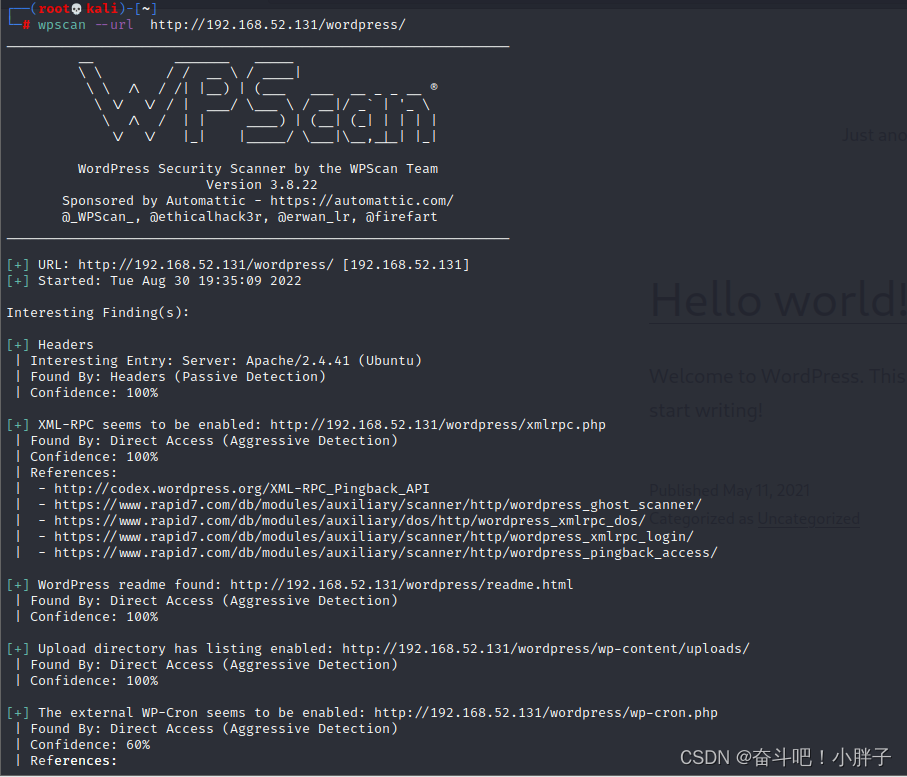Click the 'Version 3.8.22' line
Viewport: 907px width, 777px height.
[x=261, y=185]
